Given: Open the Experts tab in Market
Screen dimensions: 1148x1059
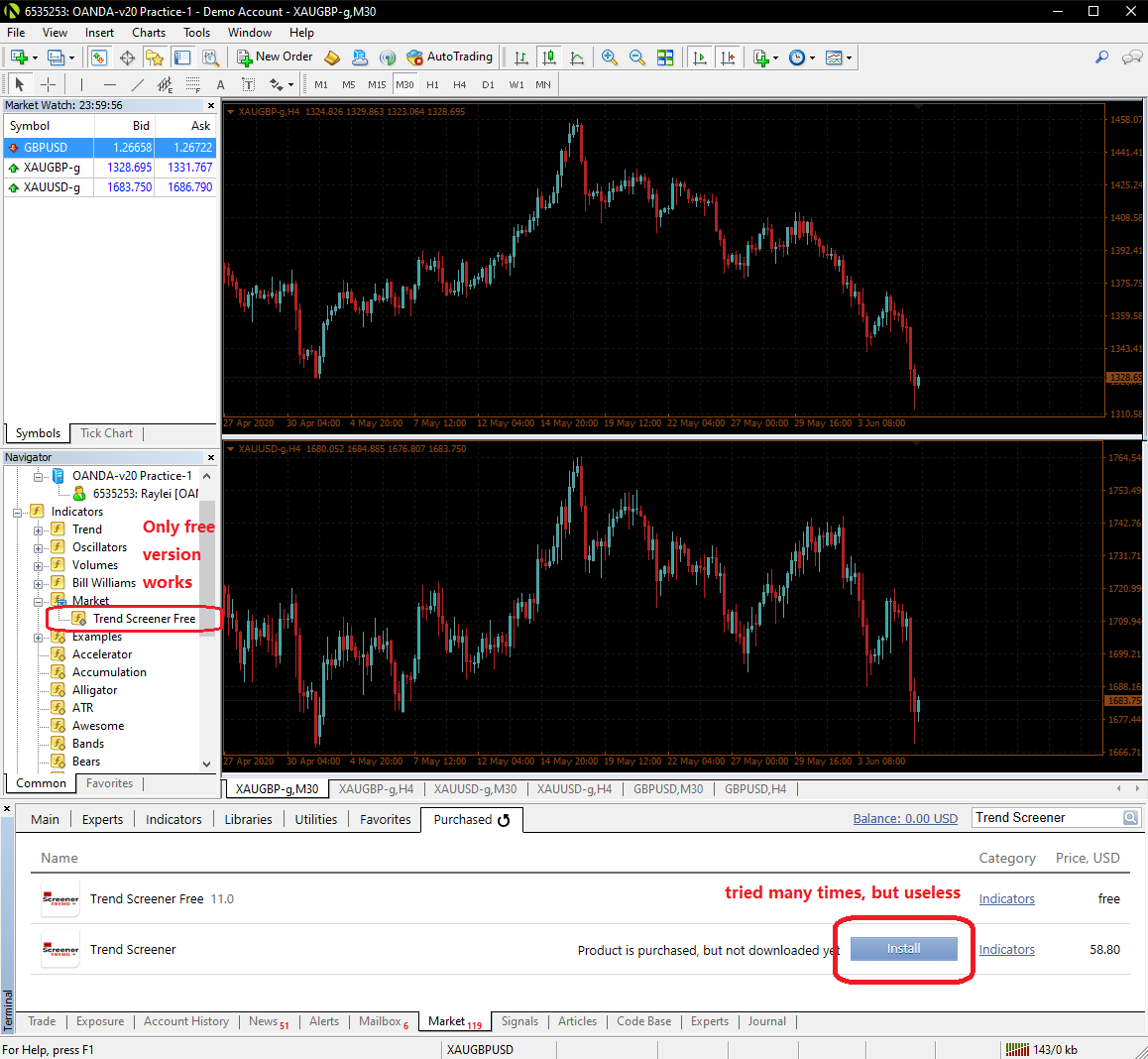Looking at the screenshot, I should pos(102,819).
